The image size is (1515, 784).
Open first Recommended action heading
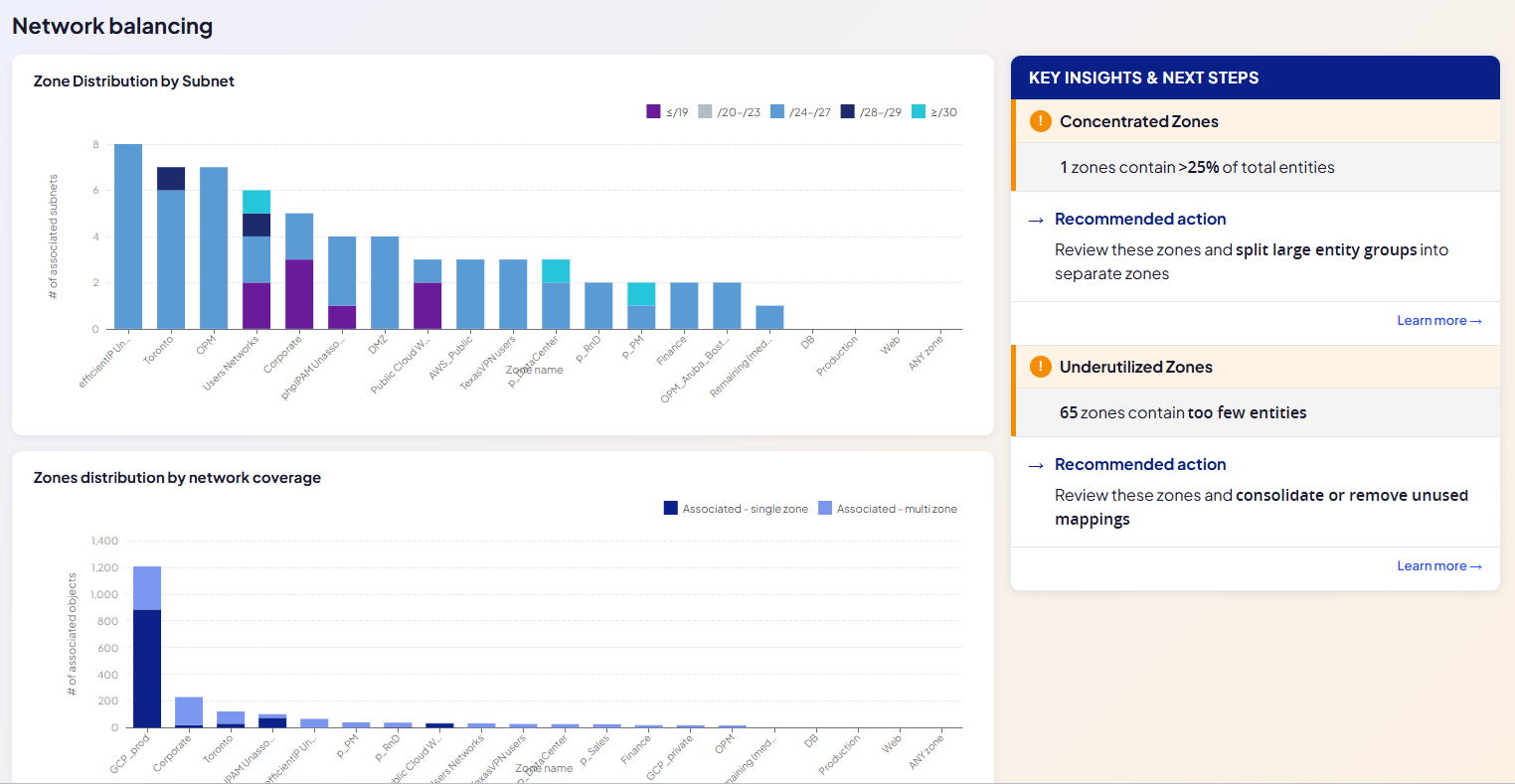1140,219
